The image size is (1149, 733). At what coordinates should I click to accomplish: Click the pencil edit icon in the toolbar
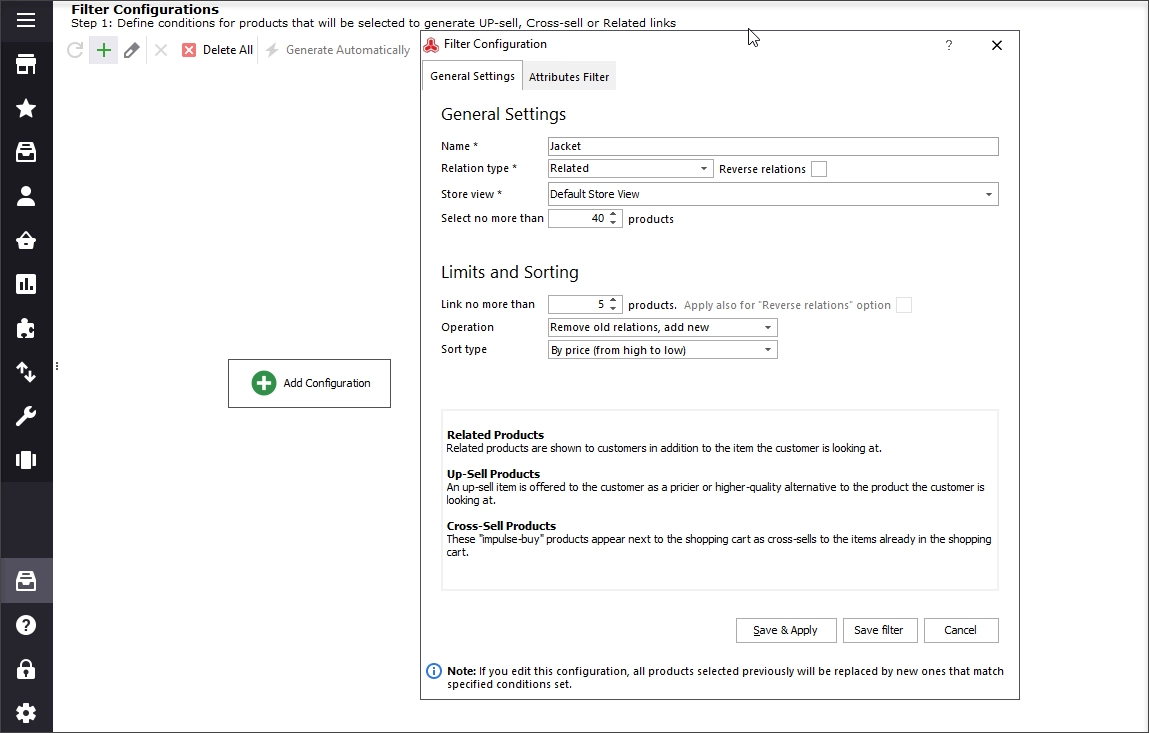click(x=132, y=50)
